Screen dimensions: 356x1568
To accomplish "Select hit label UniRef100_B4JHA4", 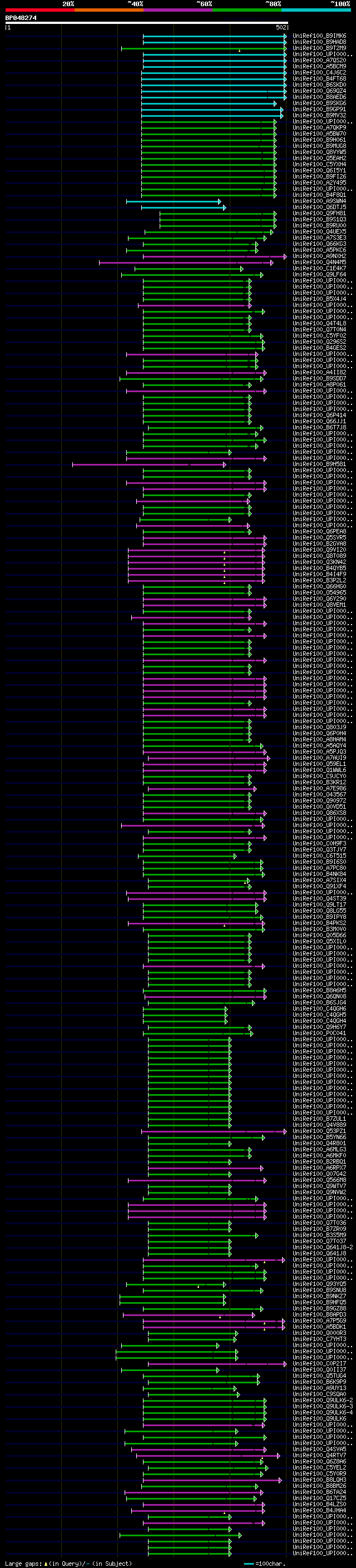I will click(x=319, y=1510).
